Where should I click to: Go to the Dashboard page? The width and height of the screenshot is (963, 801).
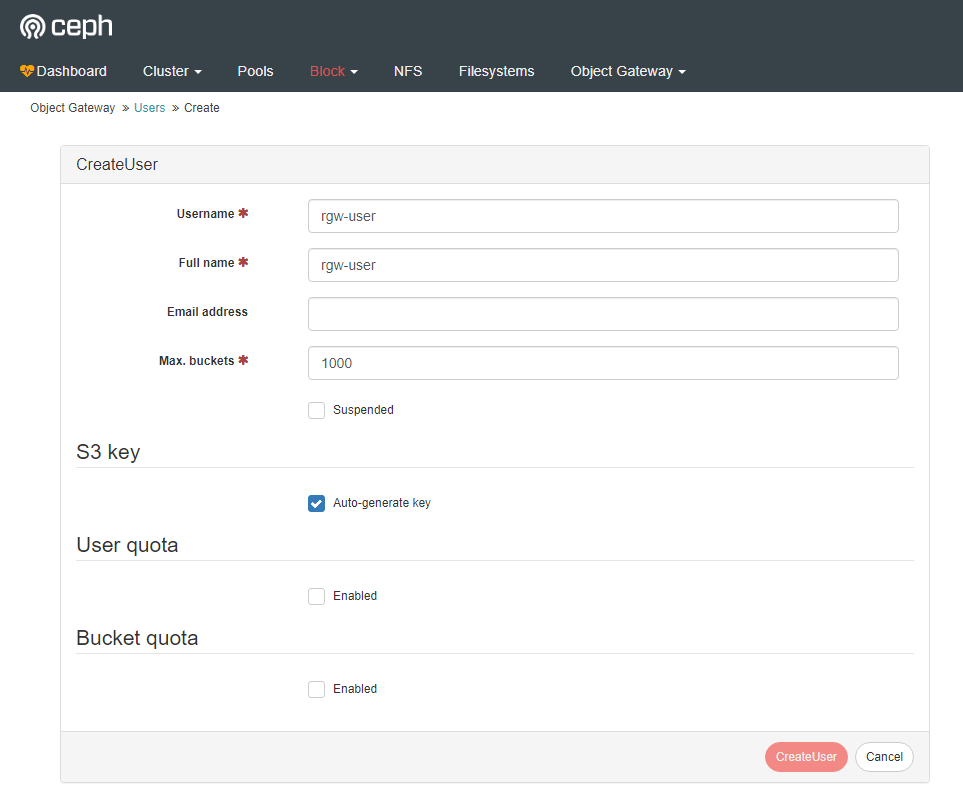coord(71,71)
